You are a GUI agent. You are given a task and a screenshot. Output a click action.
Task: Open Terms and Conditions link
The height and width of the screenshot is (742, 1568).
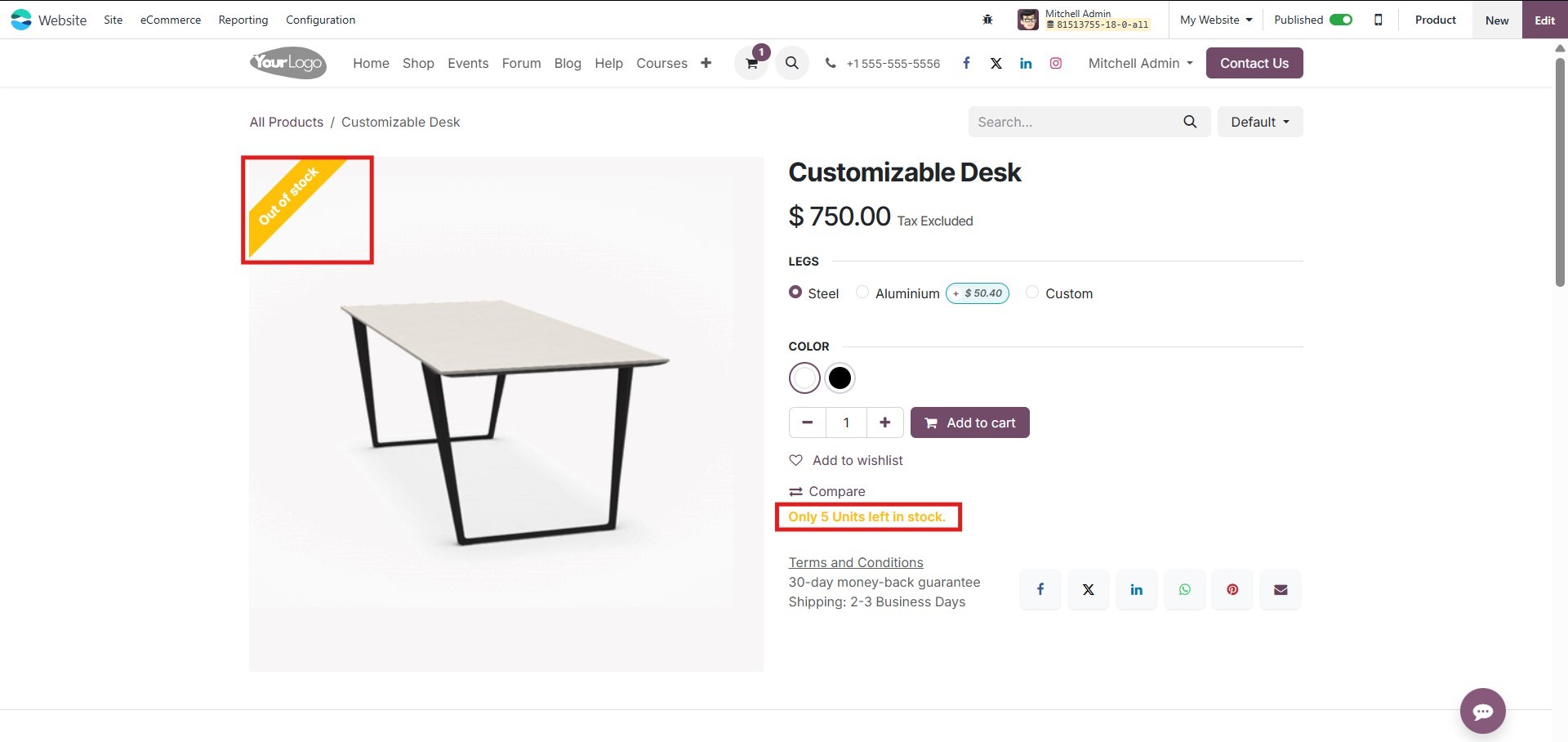855,562
